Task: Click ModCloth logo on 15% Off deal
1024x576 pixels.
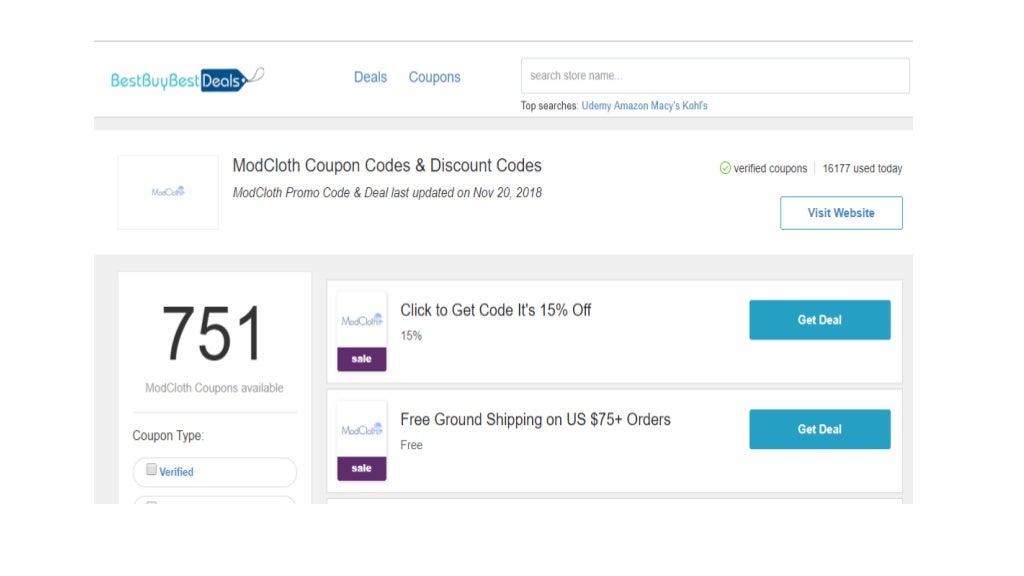Action: (x=362, y=320)
